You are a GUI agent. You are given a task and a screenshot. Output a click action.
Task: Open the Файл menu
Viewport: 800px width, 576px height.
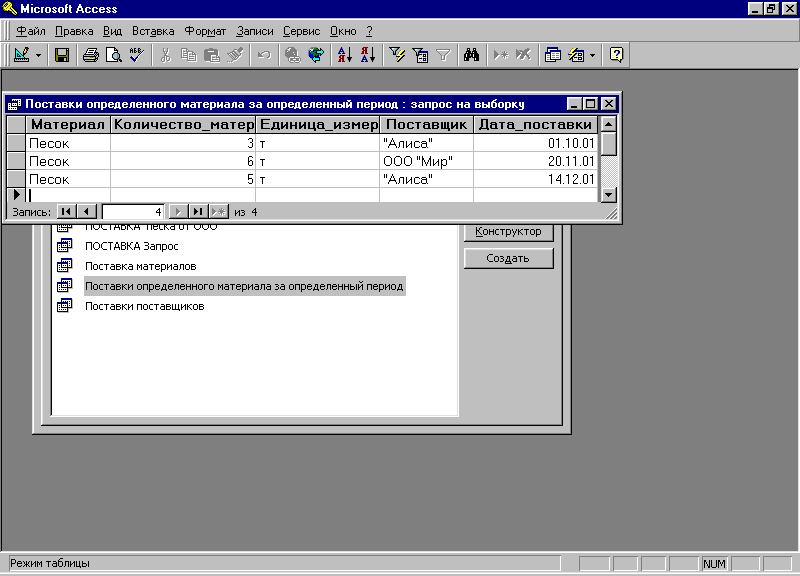click(31, 31)
